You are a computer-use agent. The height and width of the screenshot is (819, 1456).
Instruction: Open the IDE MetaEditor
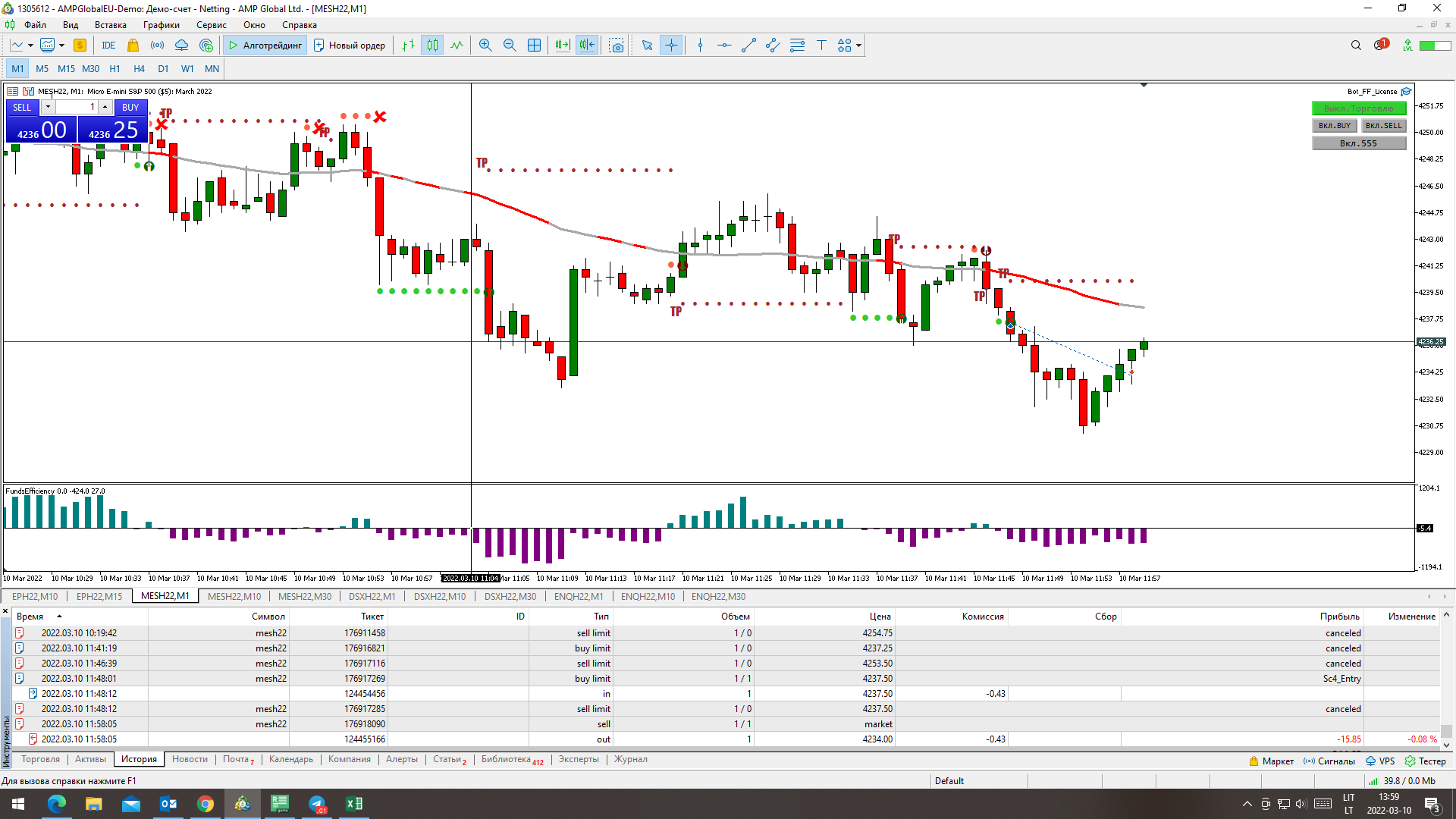(108, 45)
